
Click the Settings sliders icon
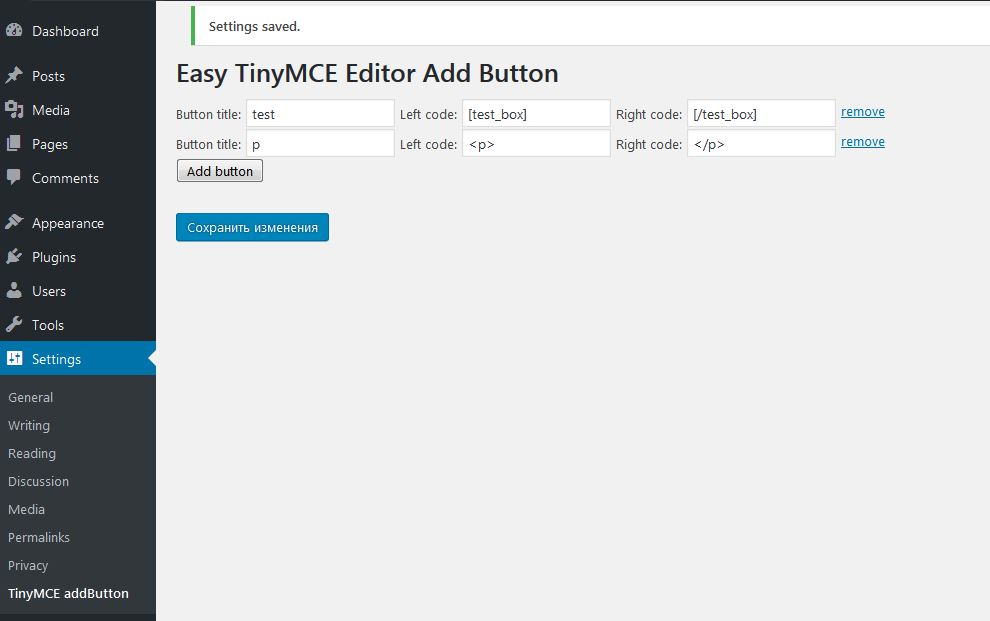(x=14, y=358)
